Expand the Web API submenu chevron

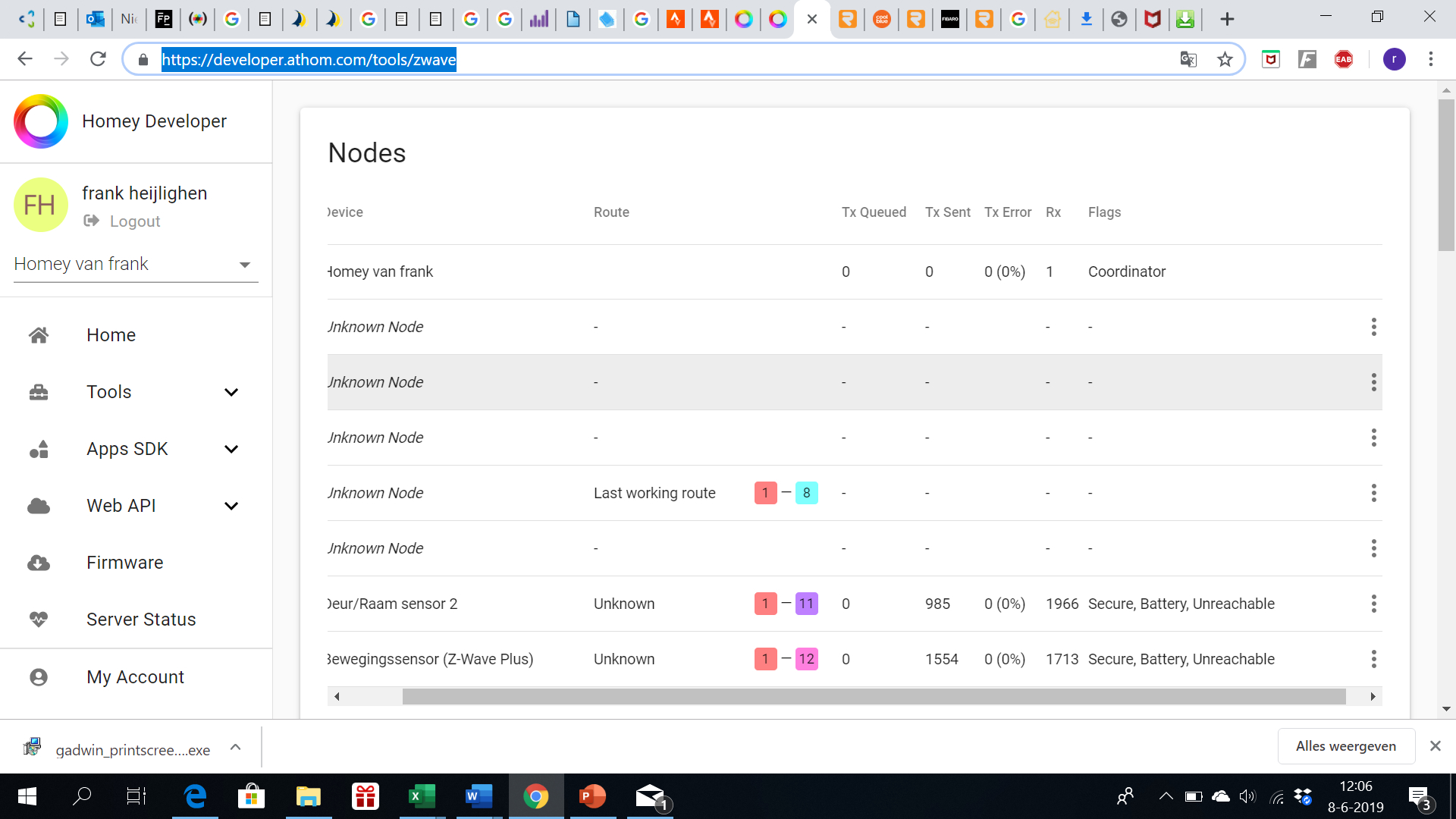(x=231, y=506)
